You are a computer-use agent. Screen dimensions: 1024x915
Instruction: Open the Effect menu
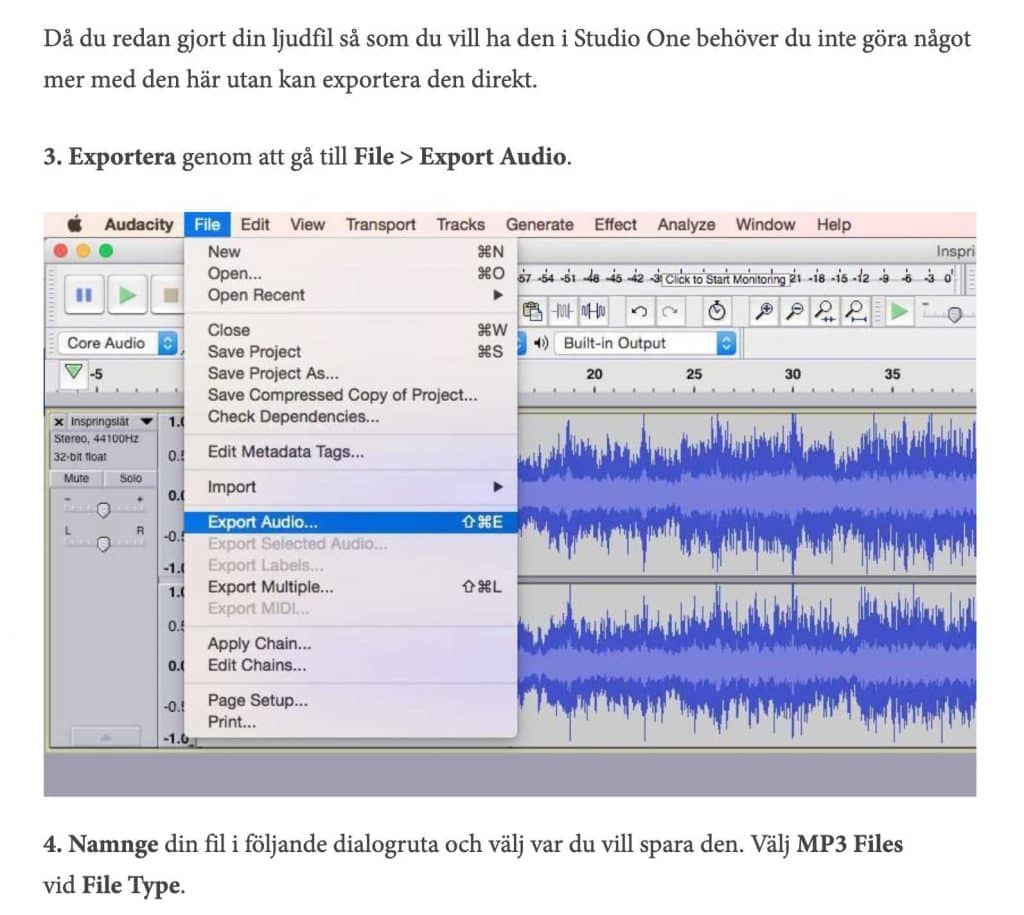tap(615, 225)
